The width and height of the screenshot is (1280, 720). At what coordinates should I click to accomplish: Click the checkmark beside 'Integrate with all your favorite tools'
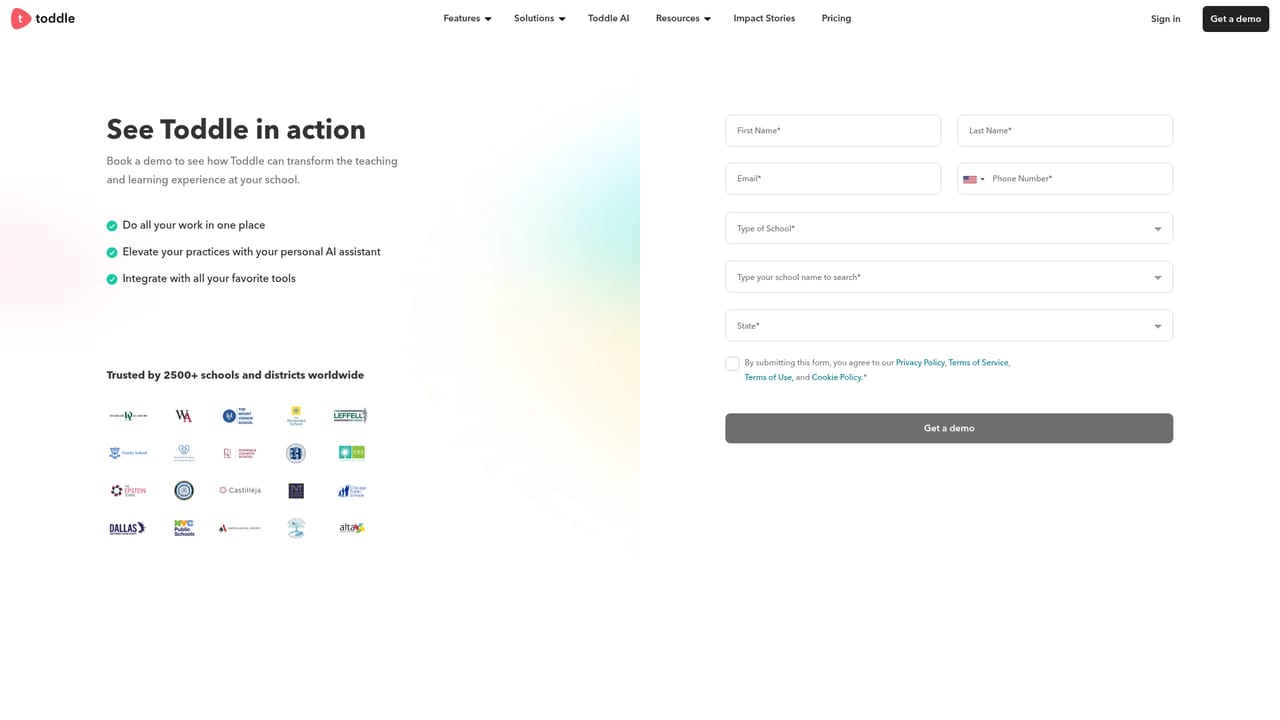[x=112, y=279]
